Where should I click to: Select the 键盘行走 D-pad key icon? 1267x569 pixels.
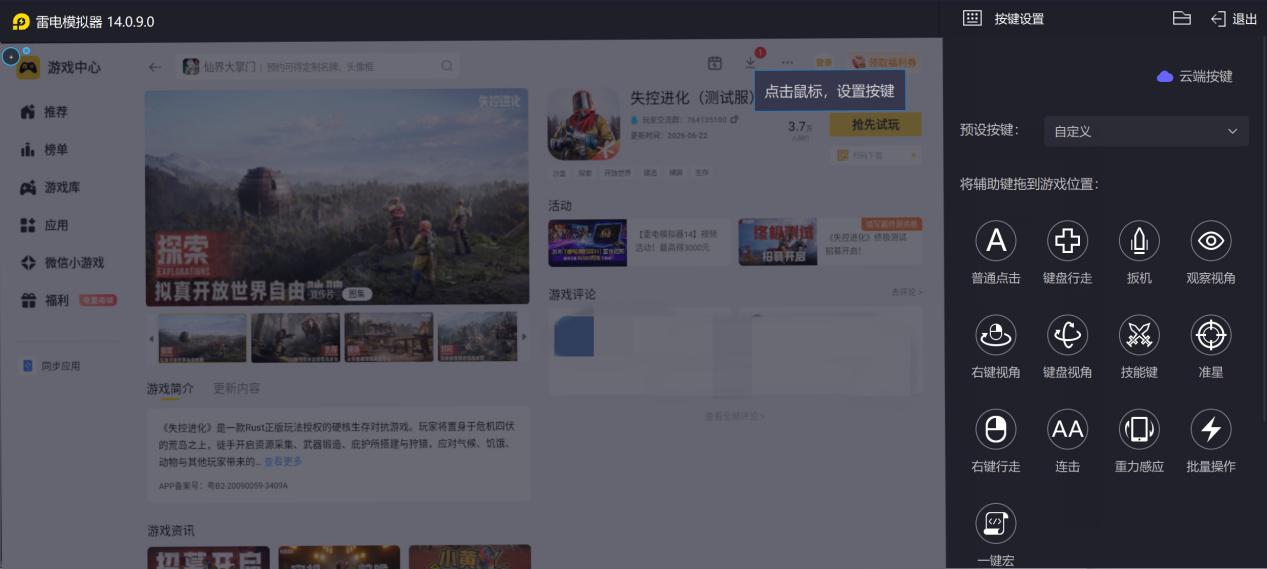[x=1067, y=240]
